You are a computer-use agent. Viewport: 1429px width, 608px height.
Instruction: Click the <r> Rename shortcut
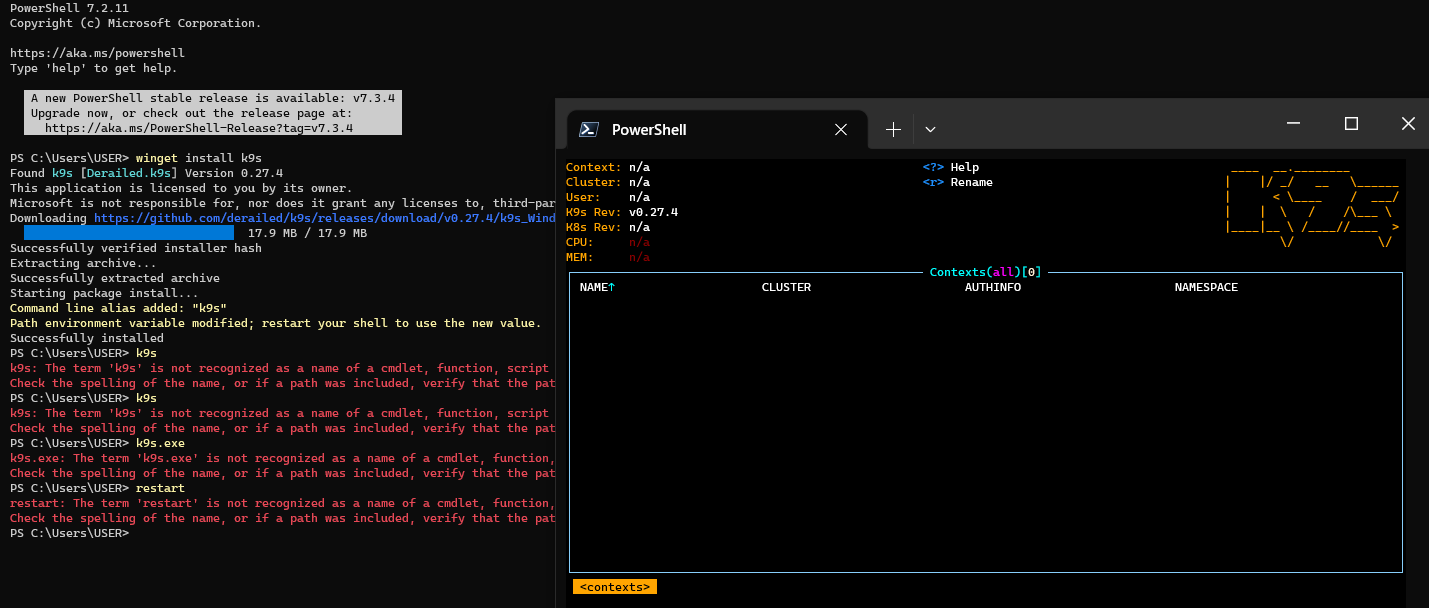[960, 182]
